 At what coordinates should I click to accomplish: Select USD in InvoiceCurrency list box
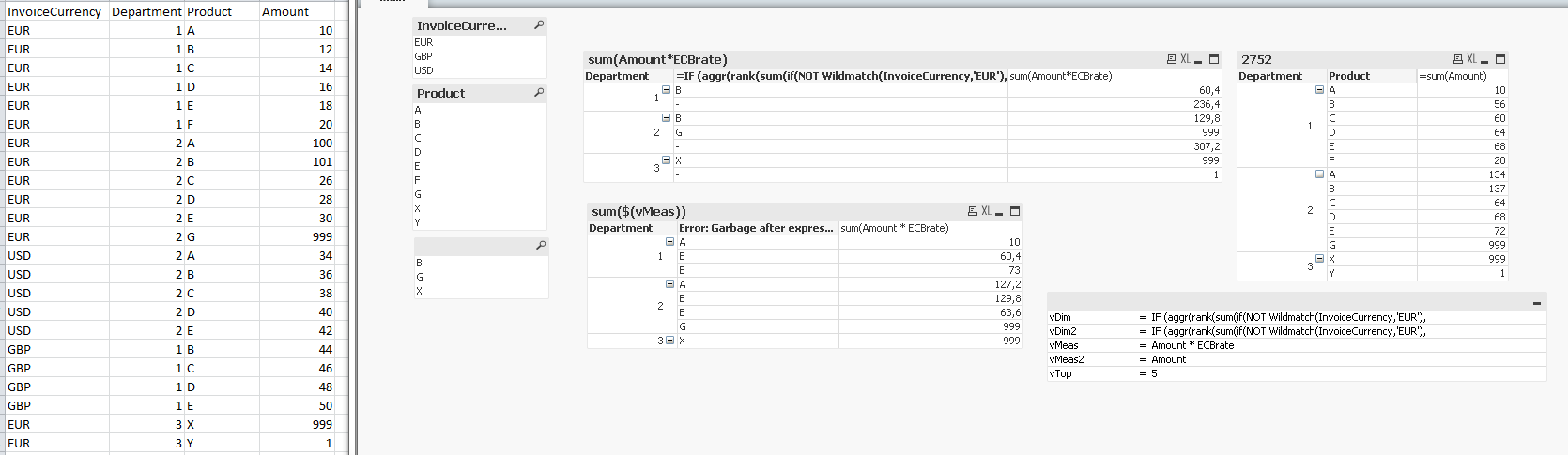[x=479, y=70]
